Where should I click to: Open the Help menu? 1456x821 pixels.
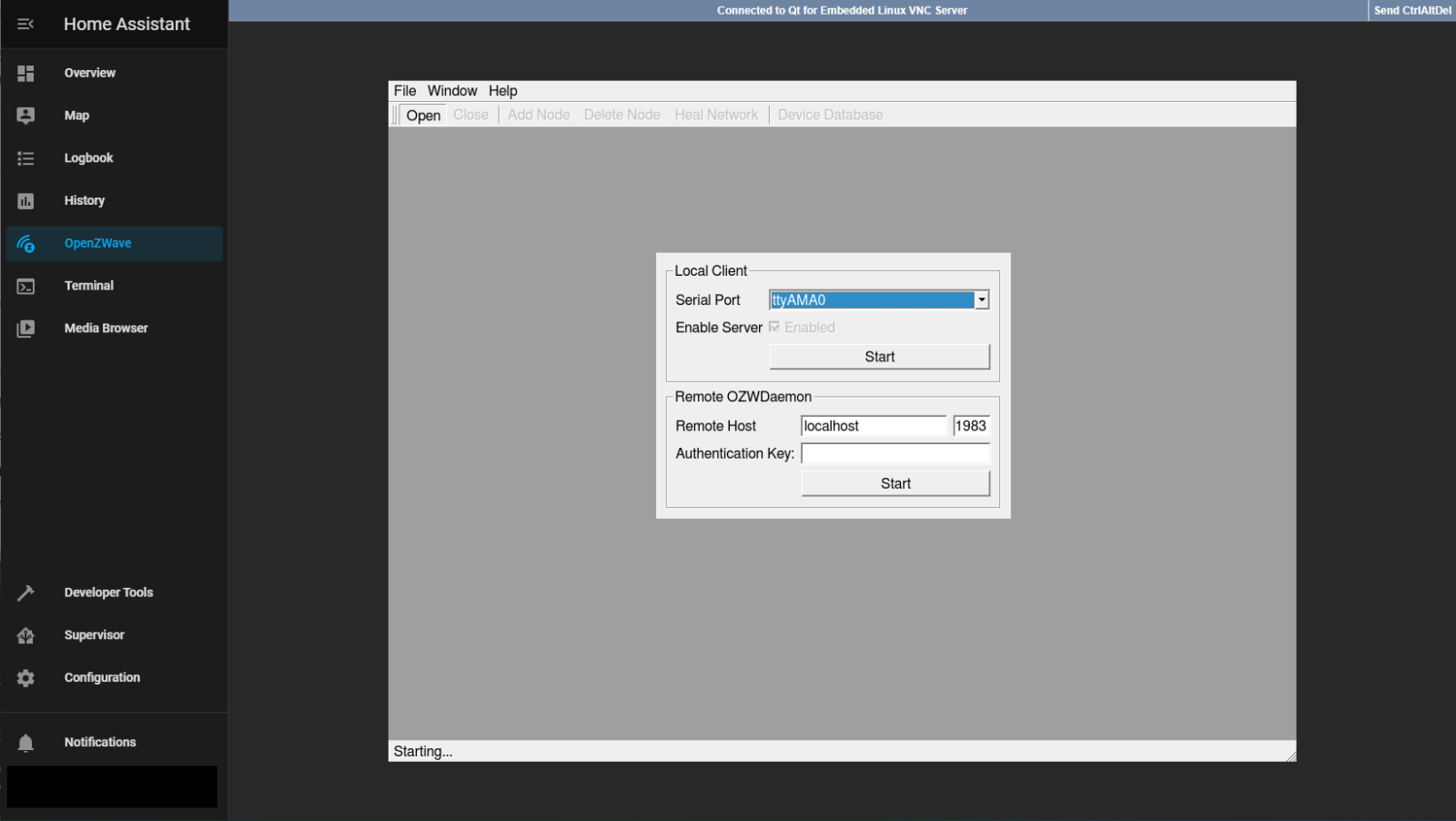pyautogui.click(x=502, y=91)
